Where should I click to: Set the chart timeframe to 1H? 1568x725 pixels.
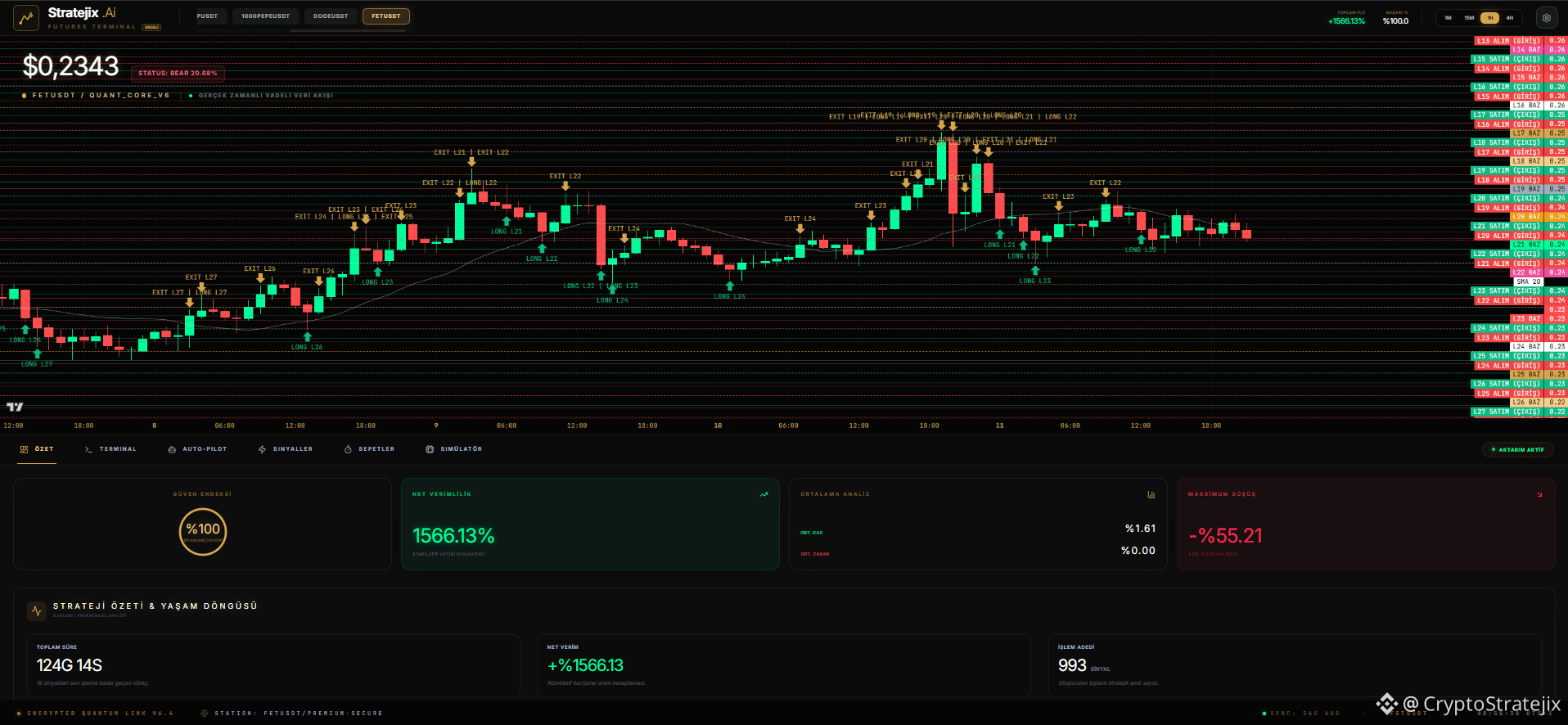pos(1490,18)
